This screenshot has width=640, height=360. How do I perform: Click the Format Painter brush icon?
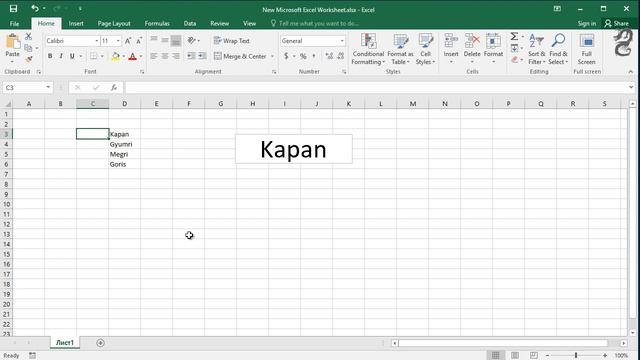[x=28, y=59]
